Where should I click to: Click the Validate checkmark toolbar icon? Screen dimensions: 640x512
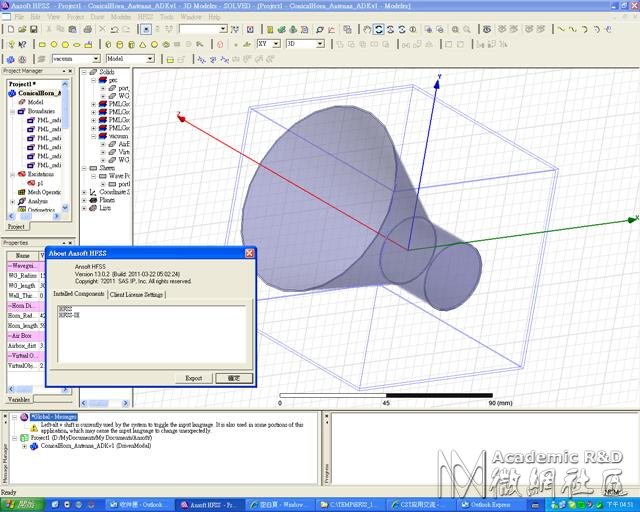tap(281, 29)
